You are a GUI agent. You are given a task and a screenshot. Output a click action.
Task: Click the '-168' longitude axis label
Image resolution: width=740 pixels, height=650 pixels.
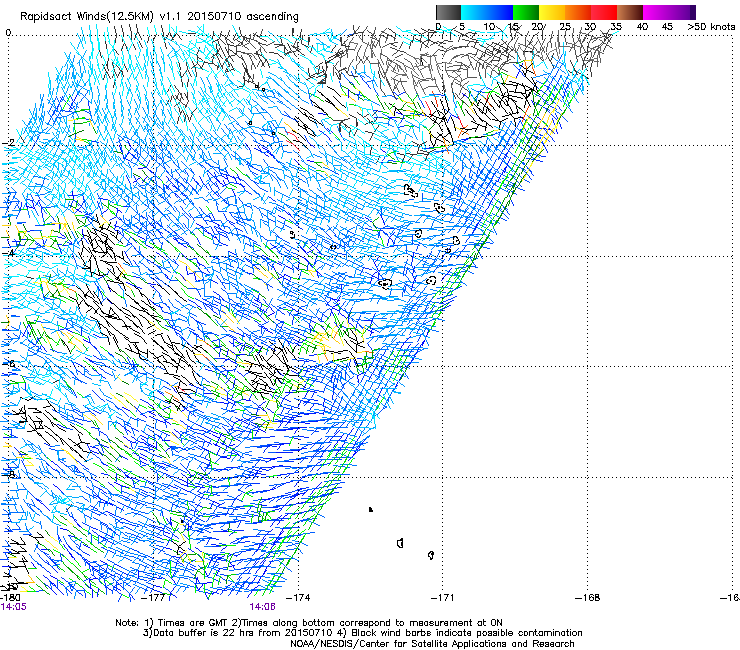tap(587, 597)
